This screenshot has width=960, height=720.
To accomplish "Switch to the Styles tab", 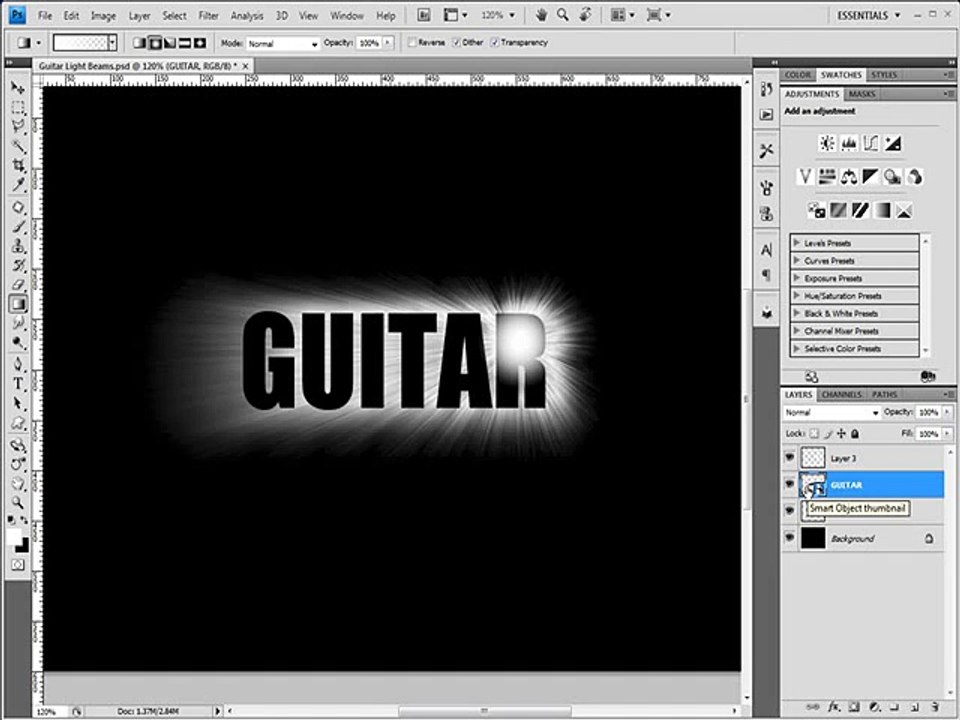I will [884, 75].
